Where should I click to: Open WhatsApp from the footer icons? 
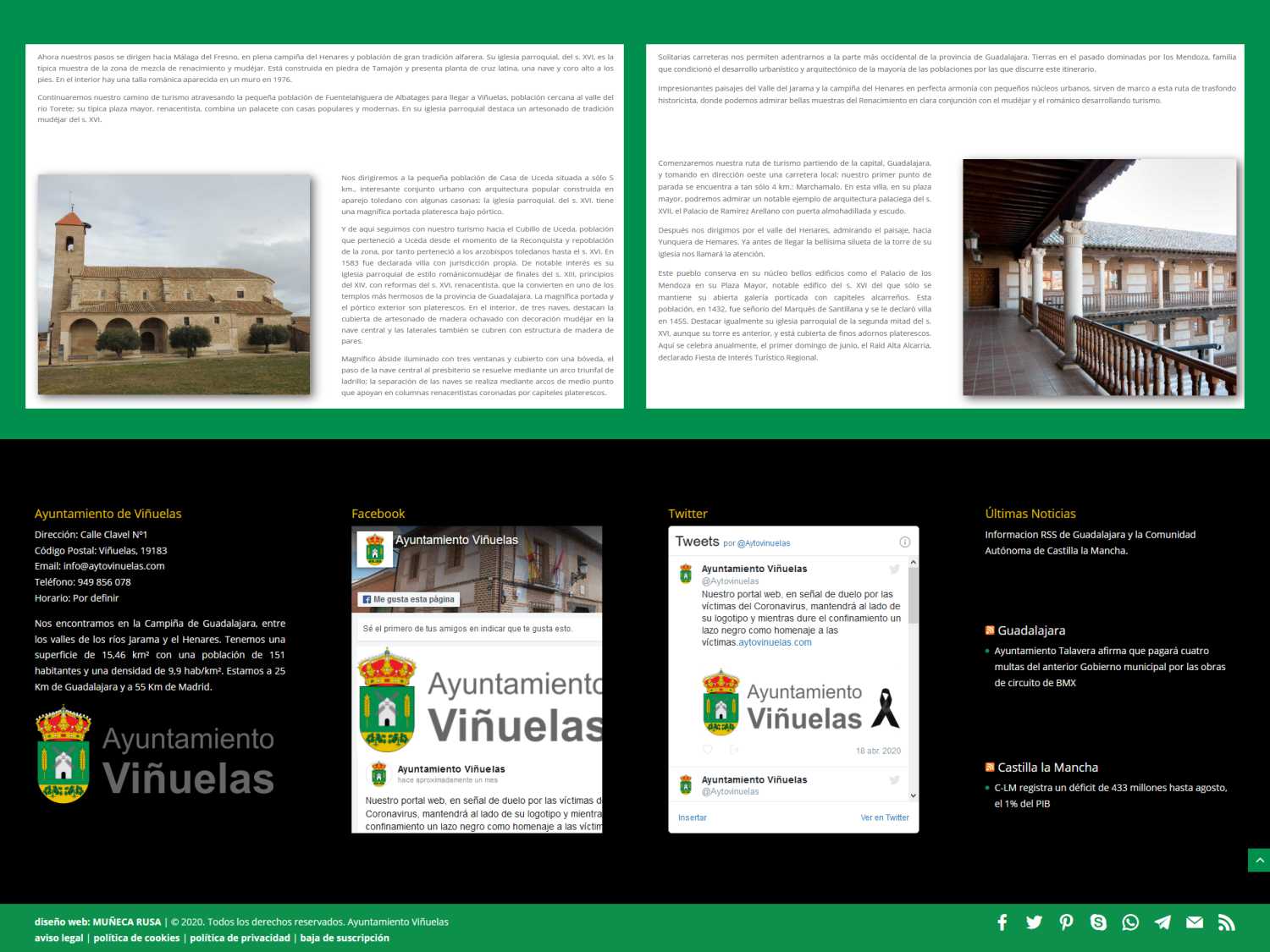tap(1130, 922)
